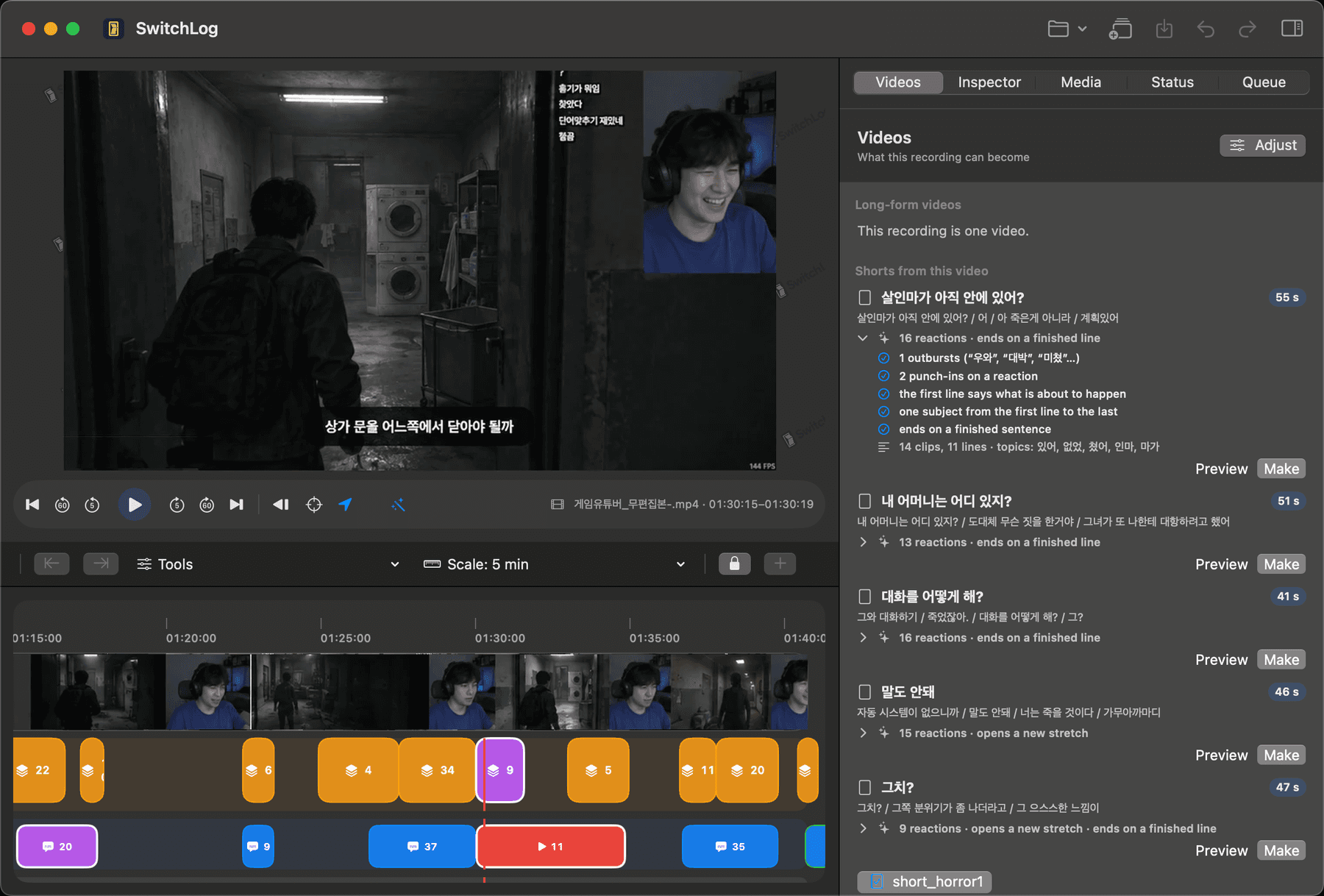Select the orange clip labeled 34
The width and height of the screenshot is (1324, 896).
438,770
